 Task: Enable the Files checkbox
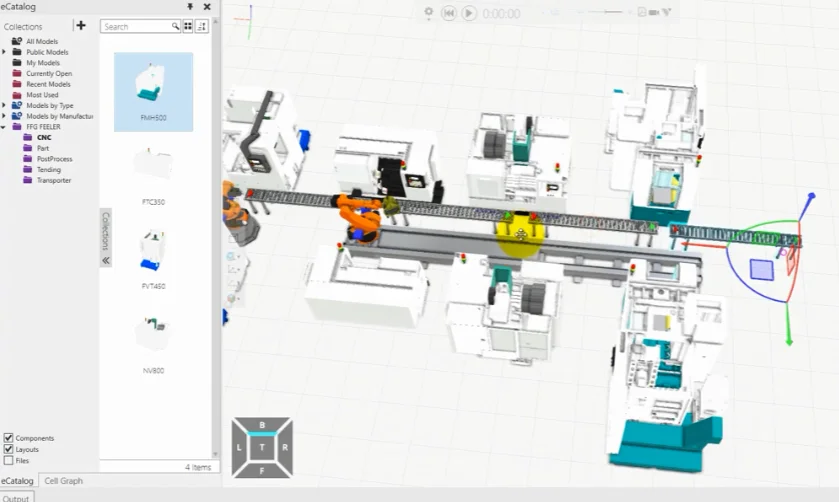(x=9, y=460)
